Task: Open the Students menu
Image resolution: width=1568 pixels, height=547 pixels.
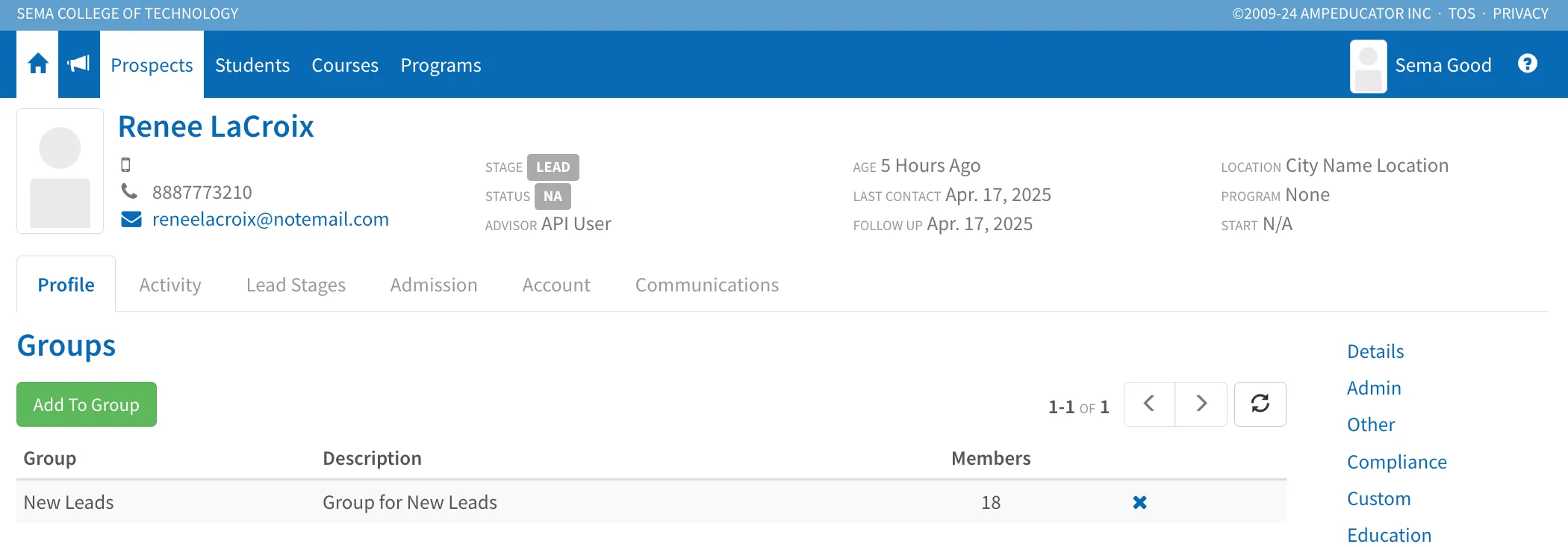Action: click(252, 65)
